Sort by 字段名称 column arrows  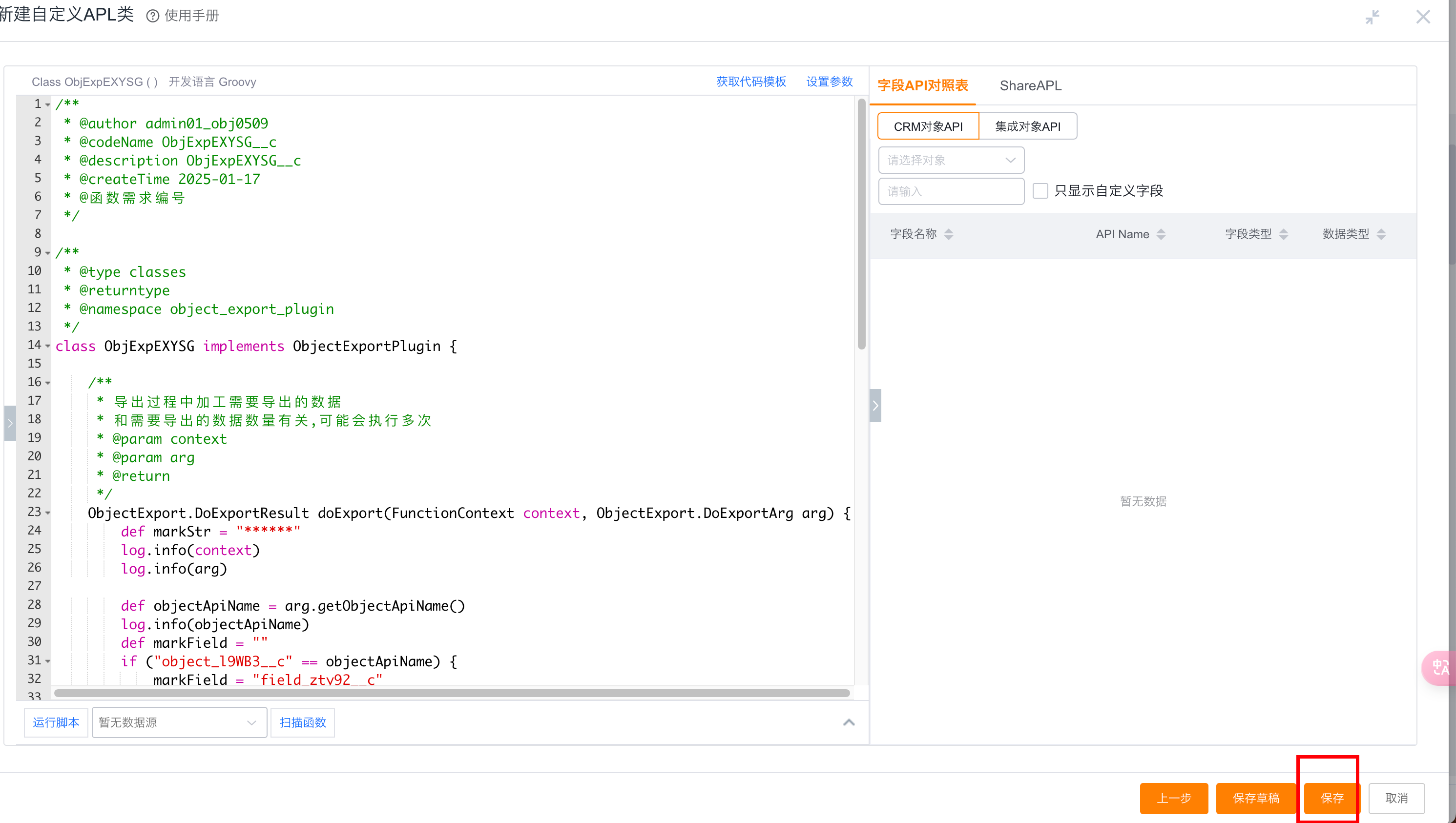coord(948,234)
